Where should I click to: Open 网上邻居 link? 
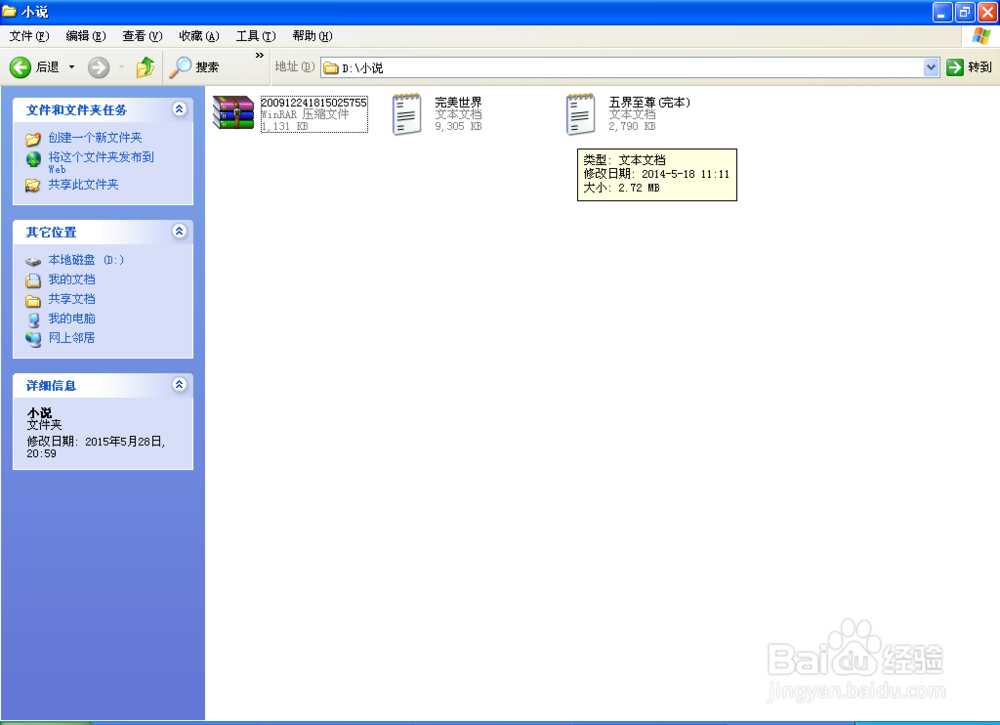click(x=72, y=337)
